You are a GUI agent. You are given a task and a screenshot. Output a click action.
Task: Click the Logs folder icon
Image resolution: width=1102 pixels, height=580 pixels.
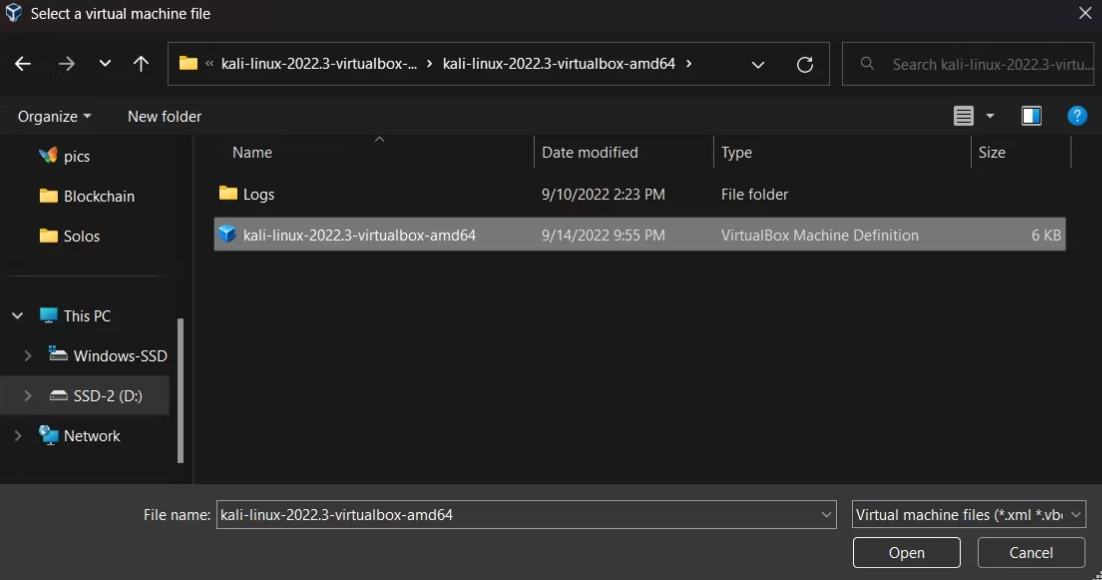(x=228, y=193)
